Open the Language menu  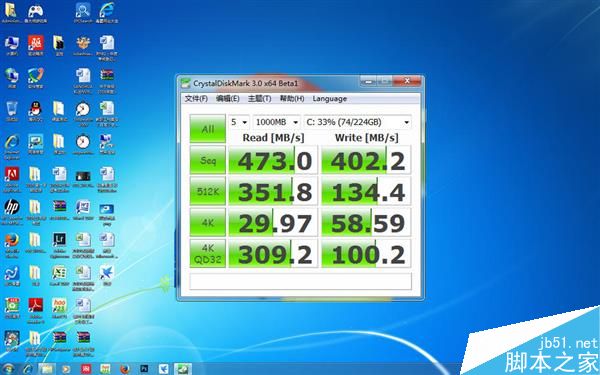(329, 99)
